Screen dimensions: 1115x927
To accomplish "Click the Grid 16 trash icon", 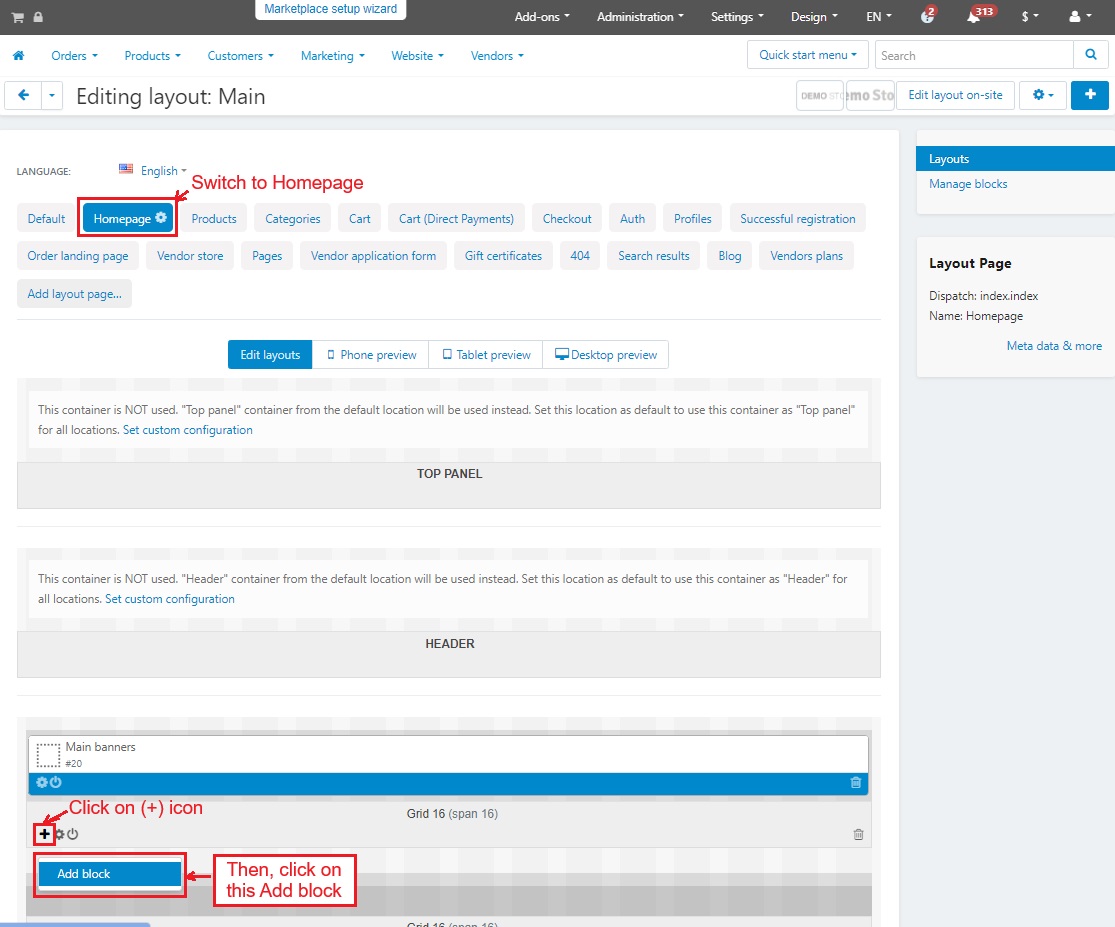I will (858, 834).
